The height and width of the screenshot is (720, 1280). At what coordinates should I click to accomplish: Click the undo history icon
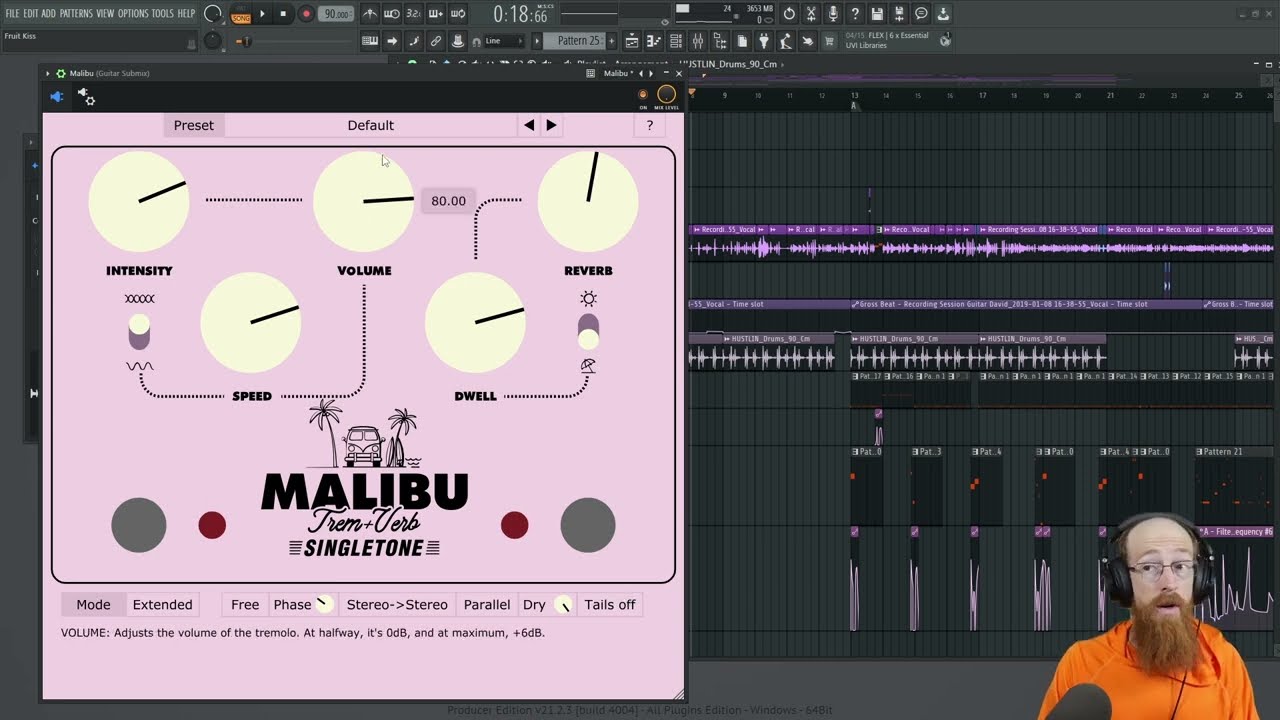(789, 14)
